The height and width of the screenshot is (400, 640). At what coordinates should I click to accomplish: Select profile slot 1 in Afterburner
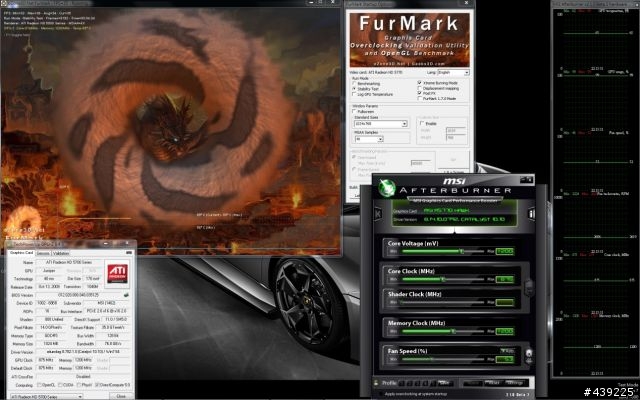pos(402,383)
